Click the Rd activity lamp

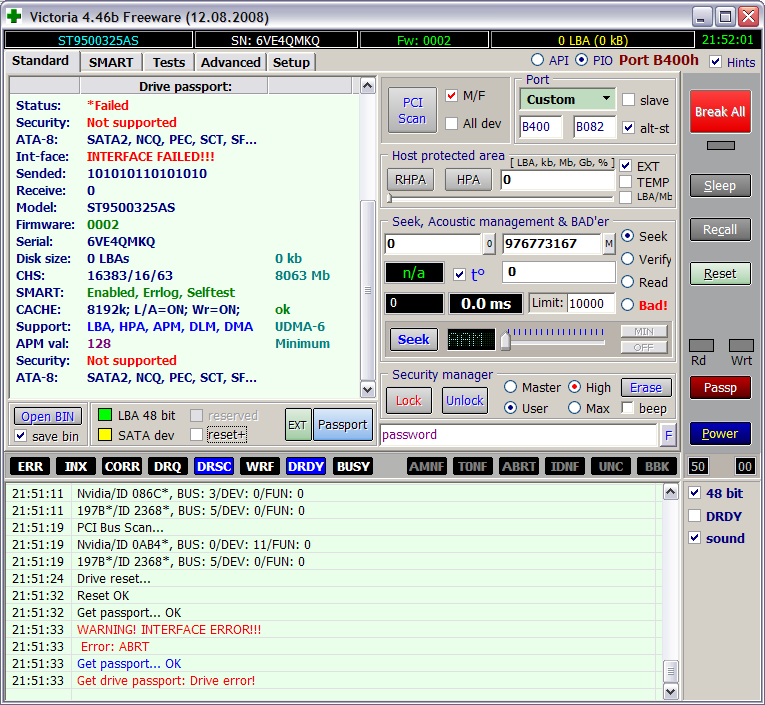tap(702, 345)
